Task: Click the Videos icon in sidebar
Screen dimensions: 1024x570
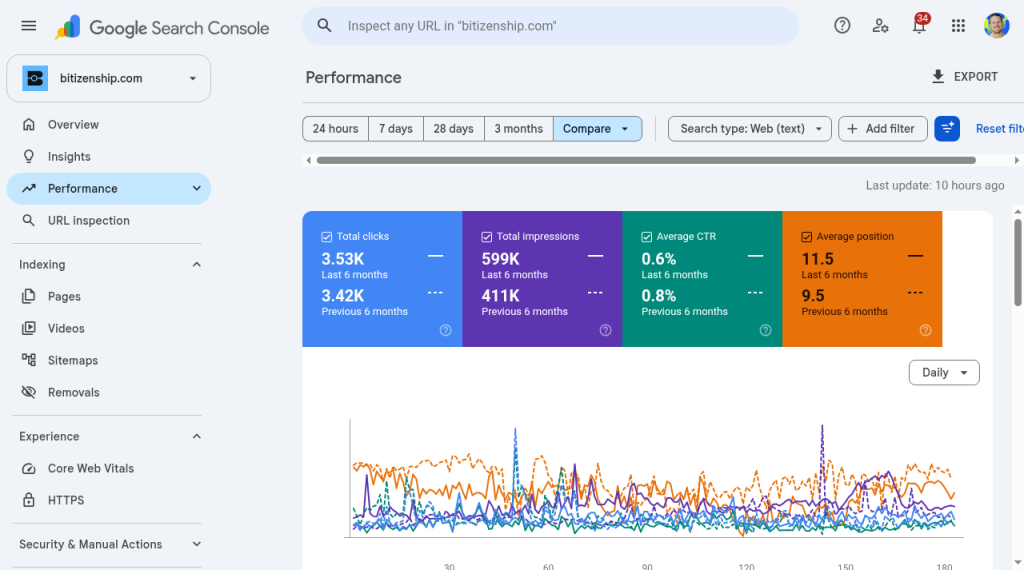Action: coord(29,328)
